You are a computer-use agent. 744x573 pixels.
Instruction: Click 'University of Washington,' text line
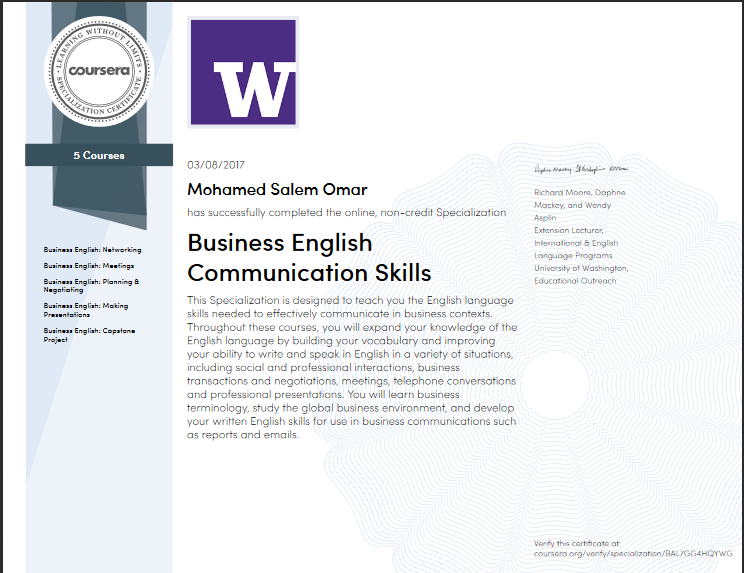(x=581, y=268)
